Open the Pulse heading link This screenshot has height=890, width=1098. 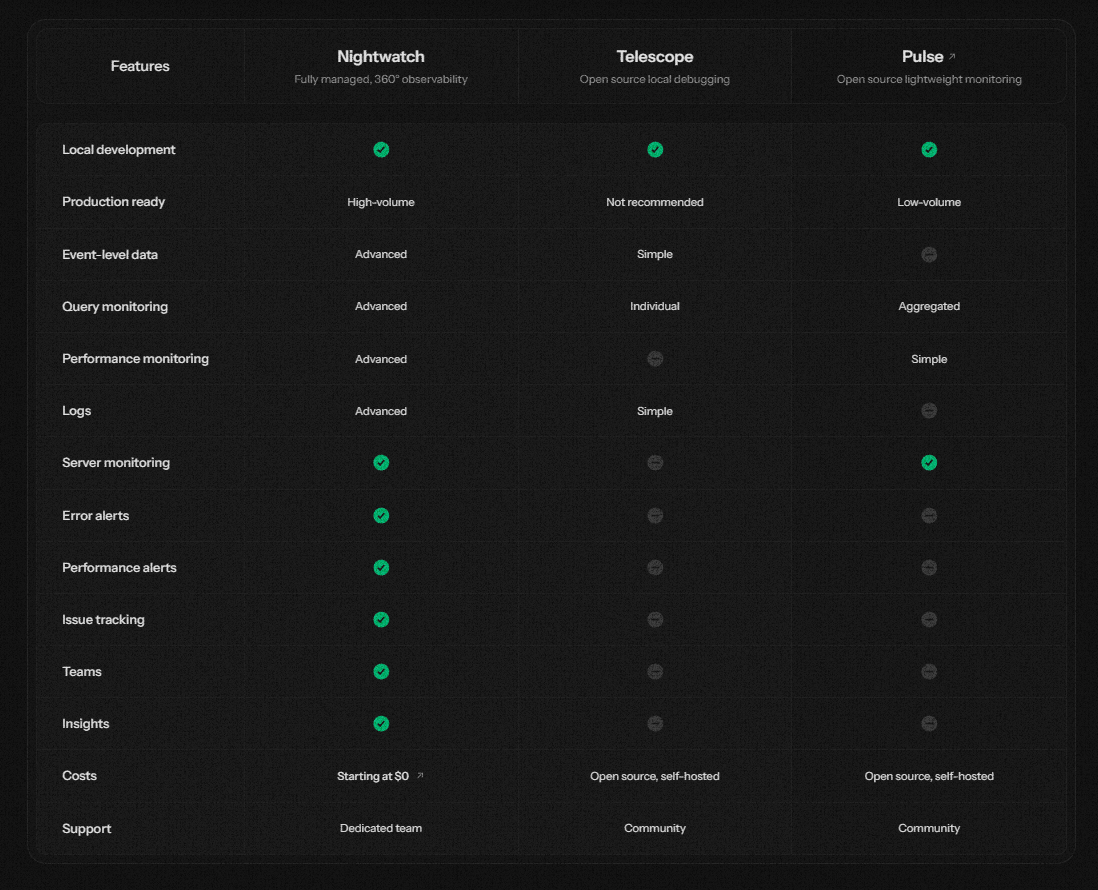(x=922, y=57)
